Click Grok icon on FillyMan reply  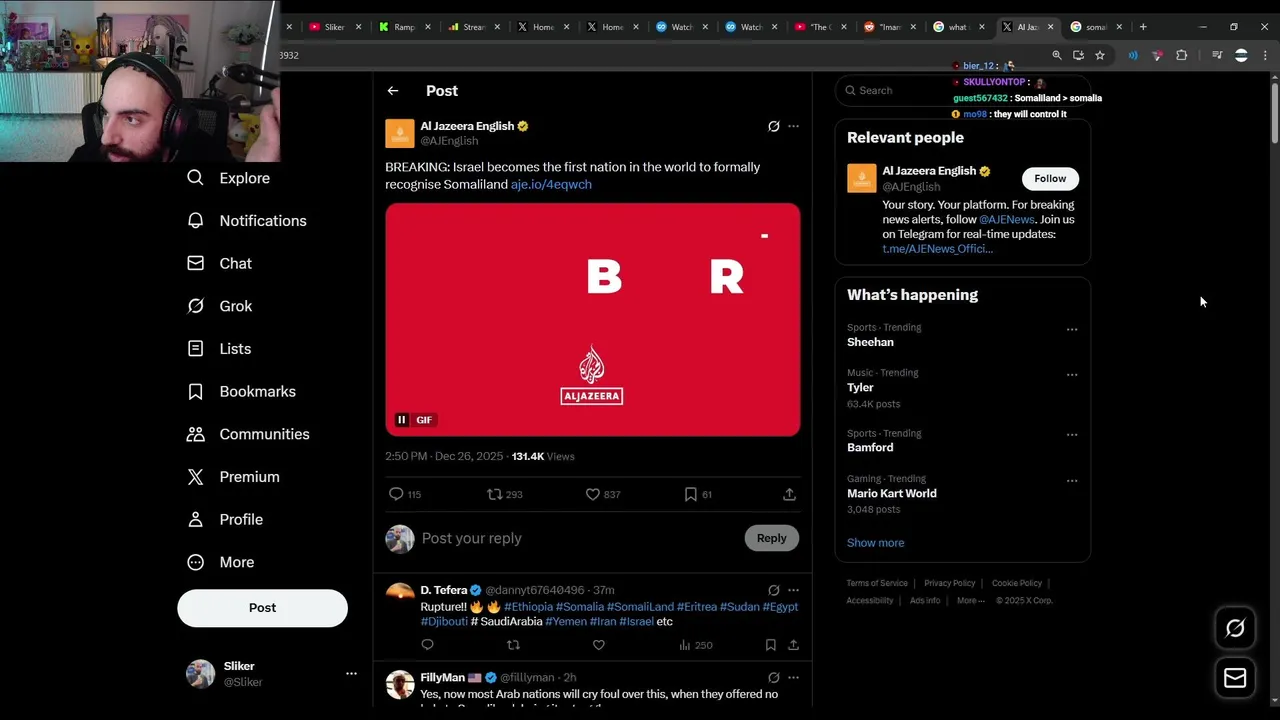point(773,677)
